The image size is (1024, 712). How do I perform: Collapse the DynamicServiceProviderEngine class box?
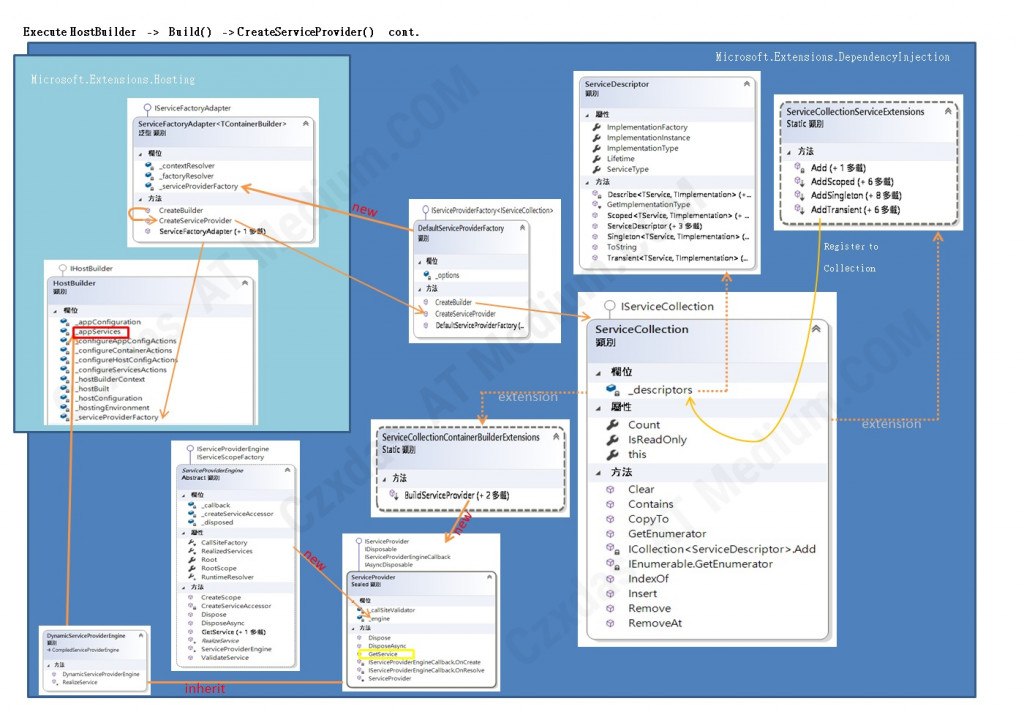pyautogui.click(x=140, y=636)
